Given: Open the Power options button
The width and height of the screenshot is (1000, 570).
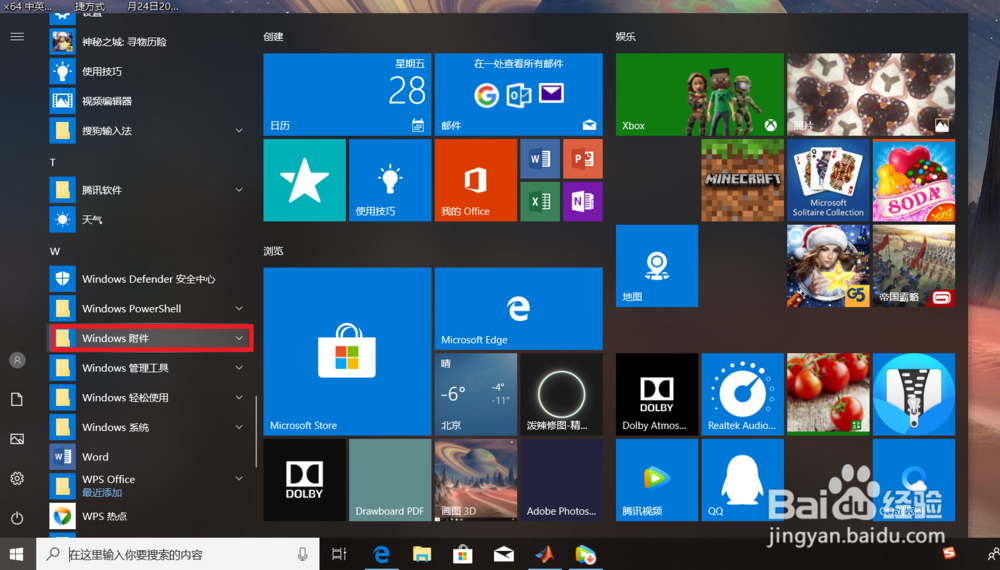Looking at the screenshot, I should click(x=17, y=518).
